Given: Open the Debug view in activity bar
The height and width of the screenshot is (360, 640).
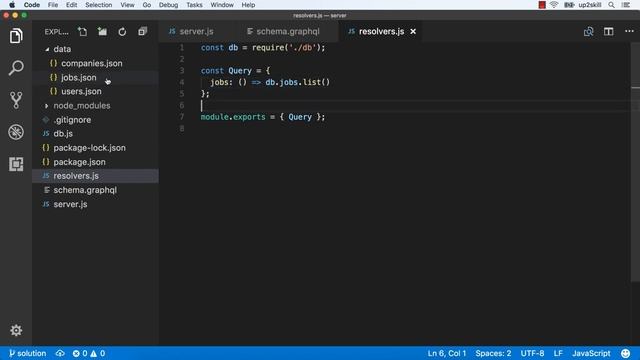Looking at the screenshot, I should (x=16, y=132).
